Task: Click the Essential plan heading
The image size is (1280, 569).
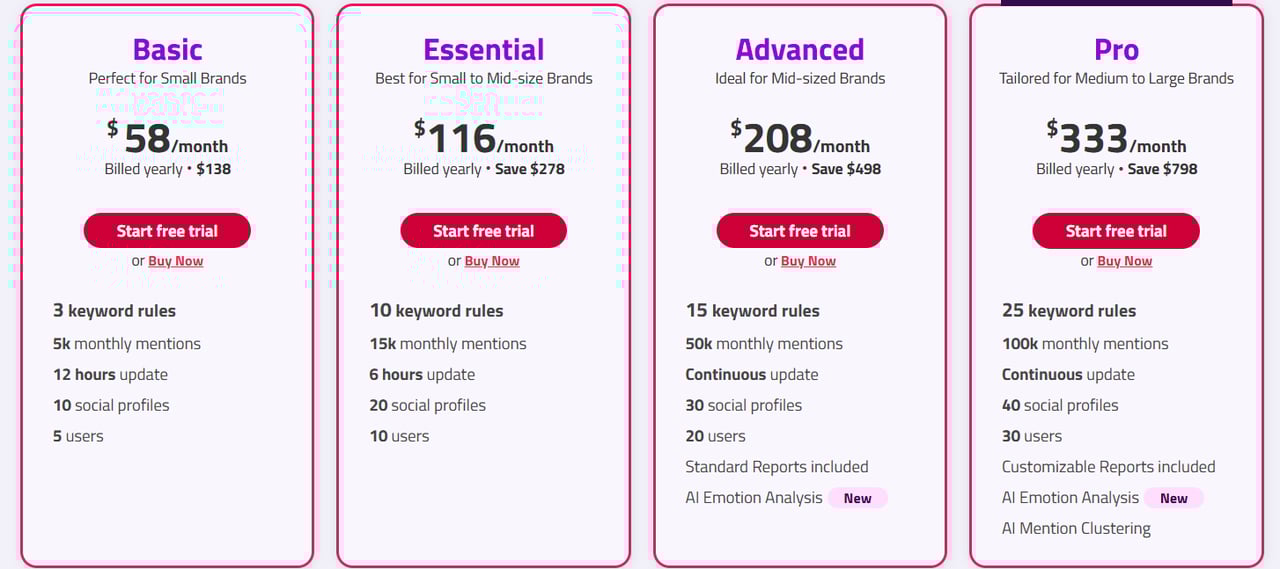Action: coord(483,49)
